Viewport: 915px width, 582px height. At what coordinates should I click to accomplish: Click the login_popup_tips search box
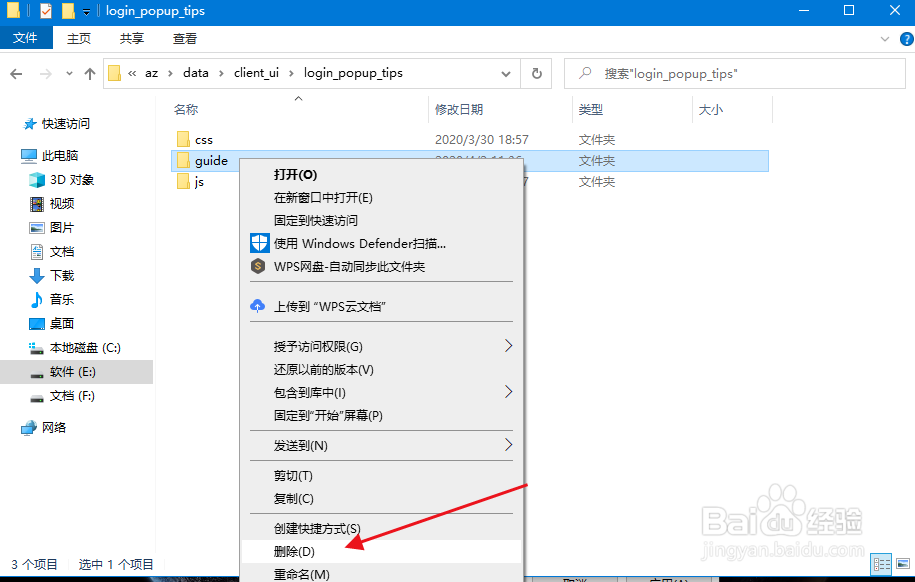(x=735, y=73)
